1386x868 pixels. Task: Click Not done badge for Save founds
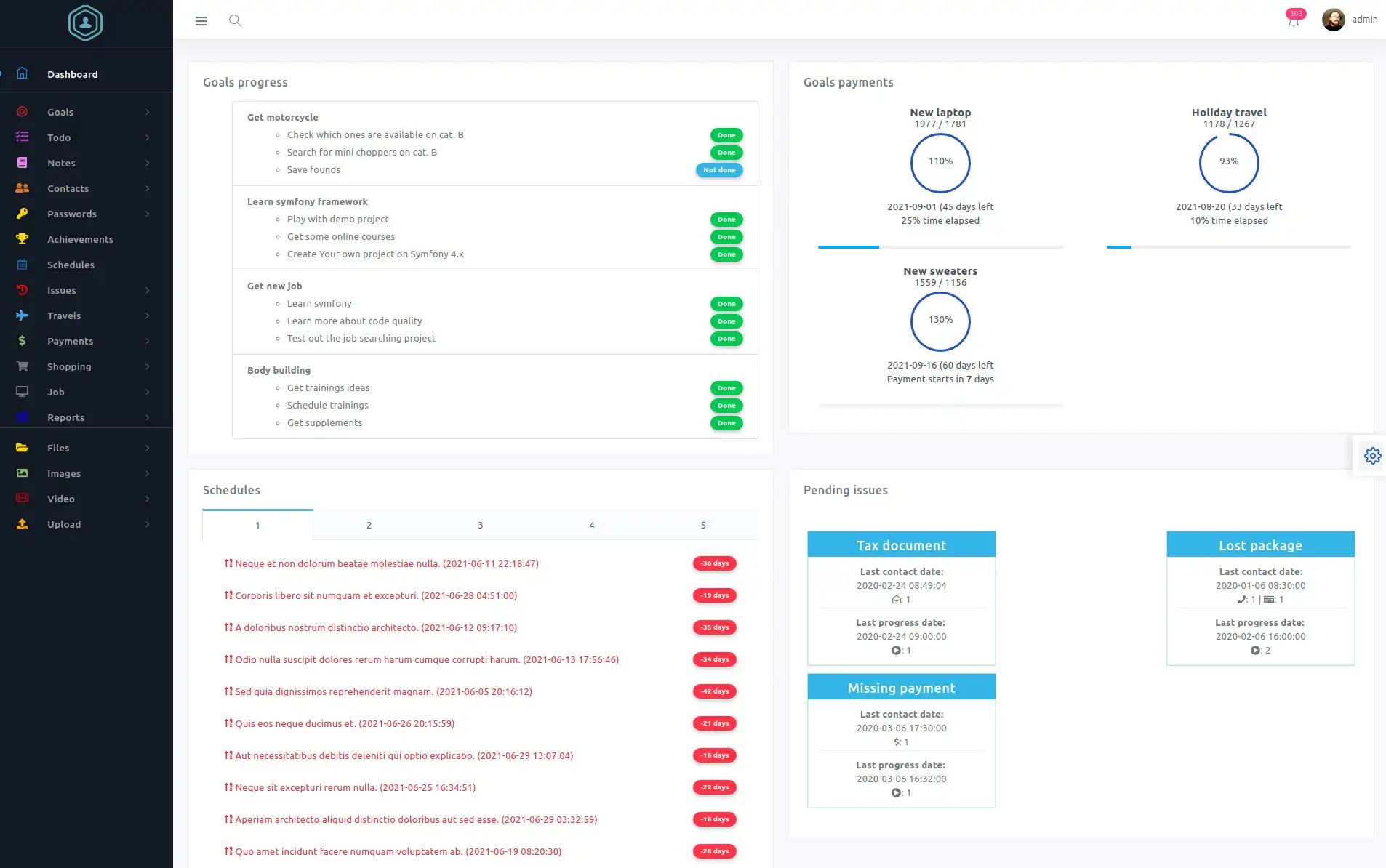tap(719, 170)
